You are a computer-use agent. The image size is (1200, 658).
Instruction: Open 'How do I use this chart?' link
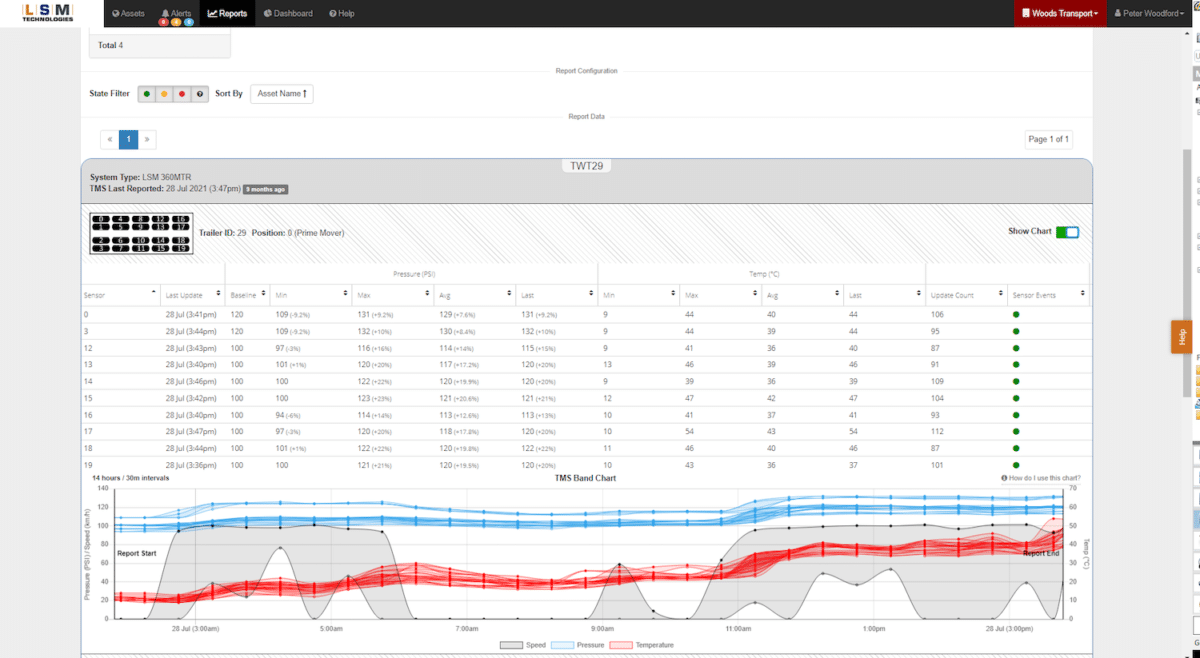tap(1041, 478)
